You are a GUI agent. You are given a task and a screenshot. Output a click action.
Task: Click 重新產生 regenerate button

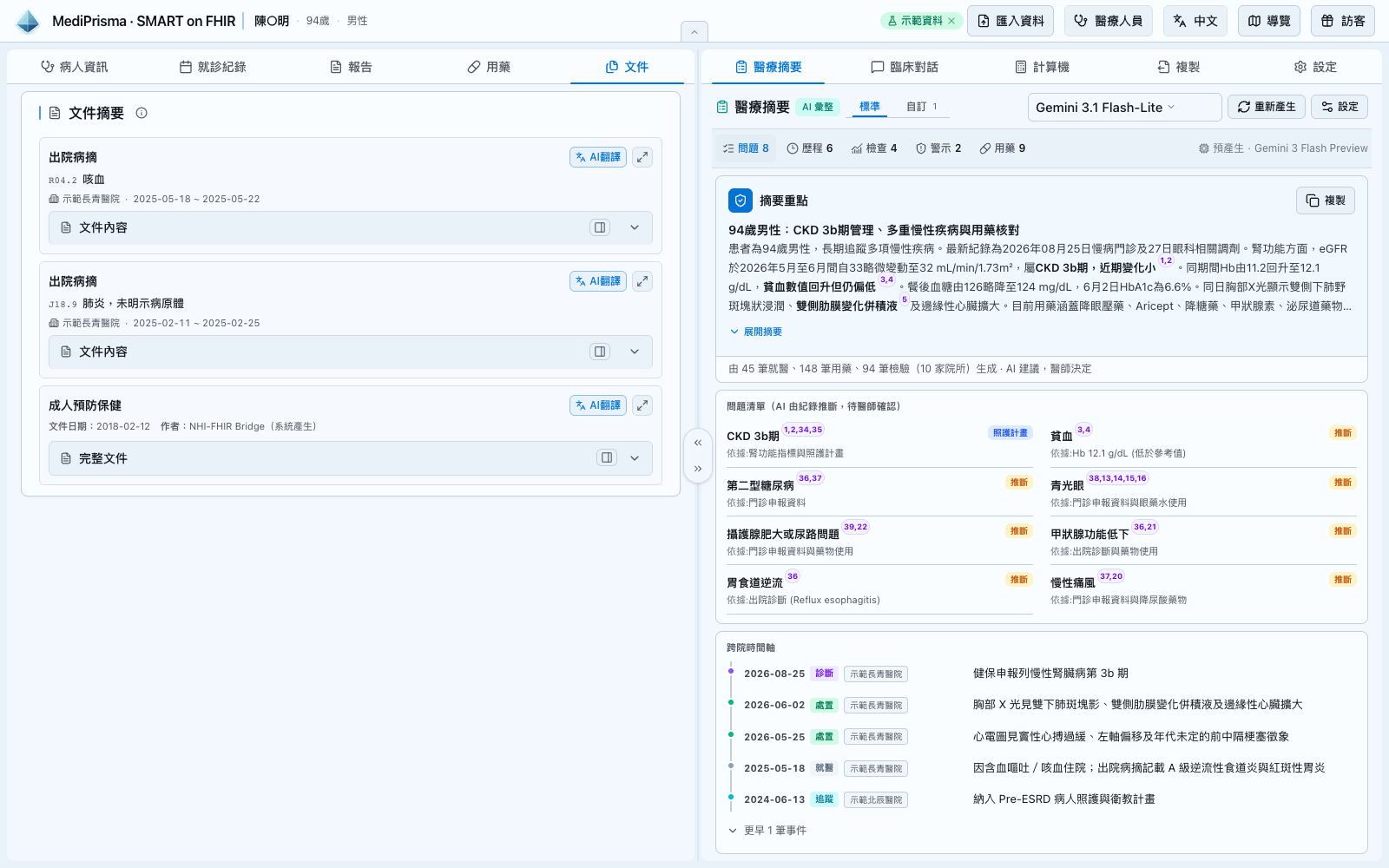pyautogui.click(x=1267, y=107)
